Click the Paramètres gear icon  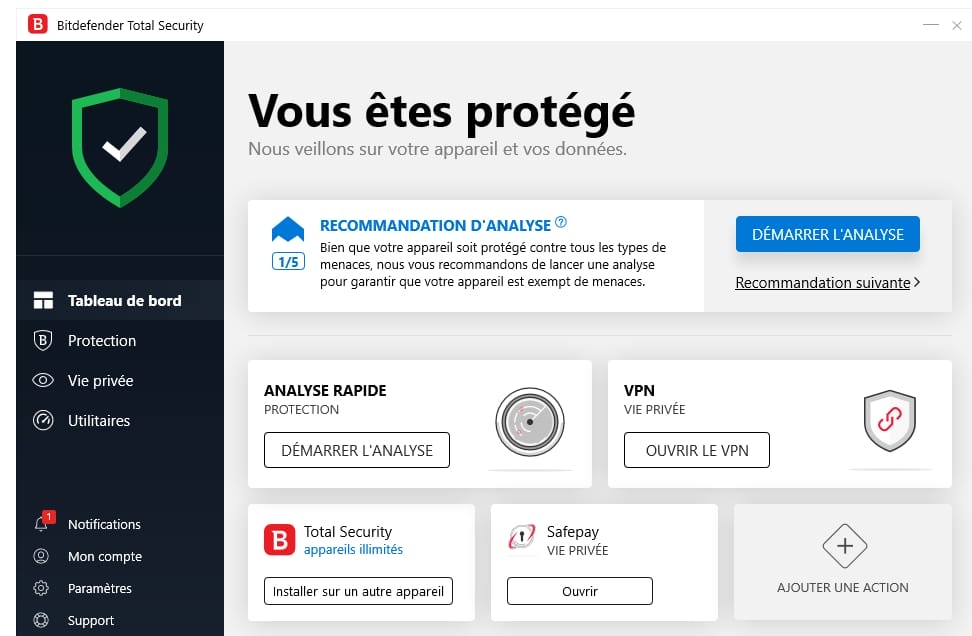pos(41,588)
